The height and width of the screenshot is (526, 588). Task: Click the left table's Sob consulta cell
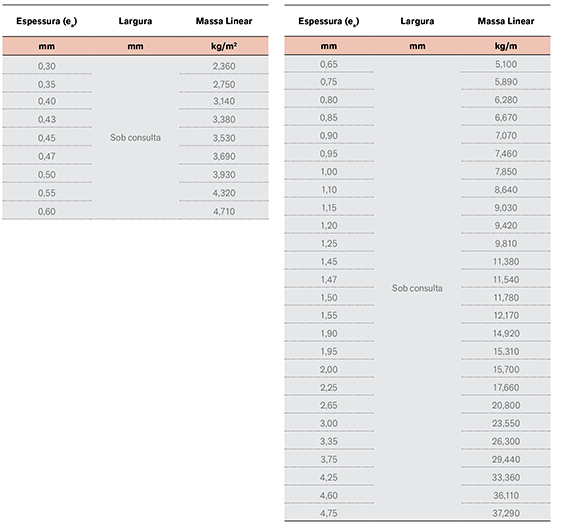(135, 138)
